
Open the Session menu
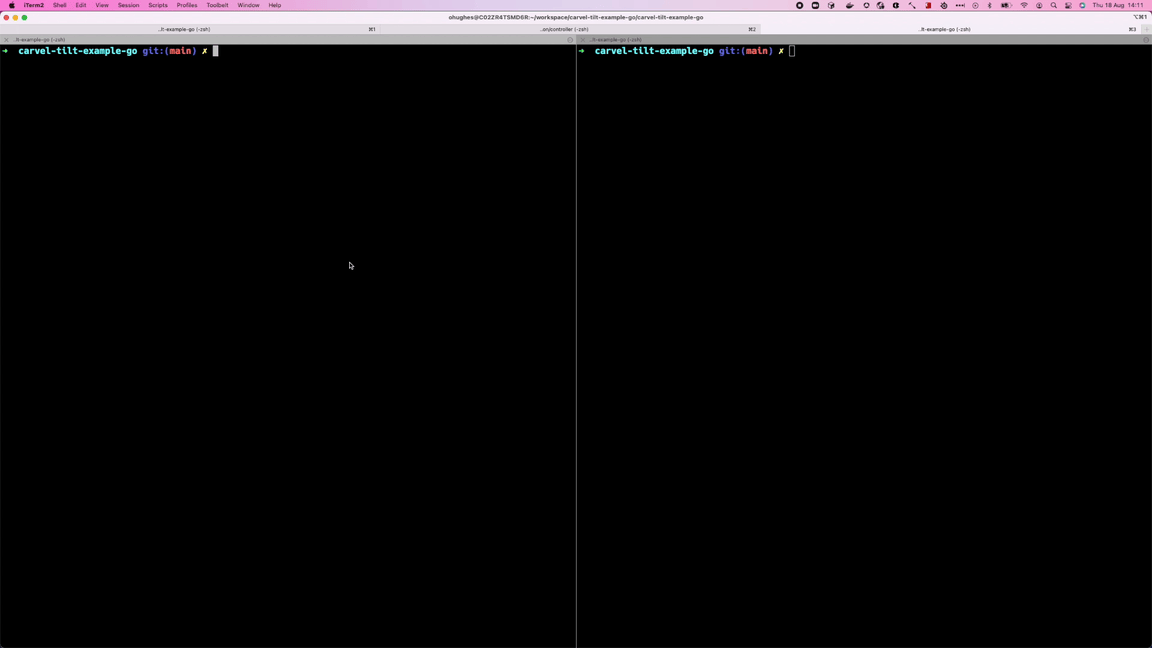coord(128,5)
